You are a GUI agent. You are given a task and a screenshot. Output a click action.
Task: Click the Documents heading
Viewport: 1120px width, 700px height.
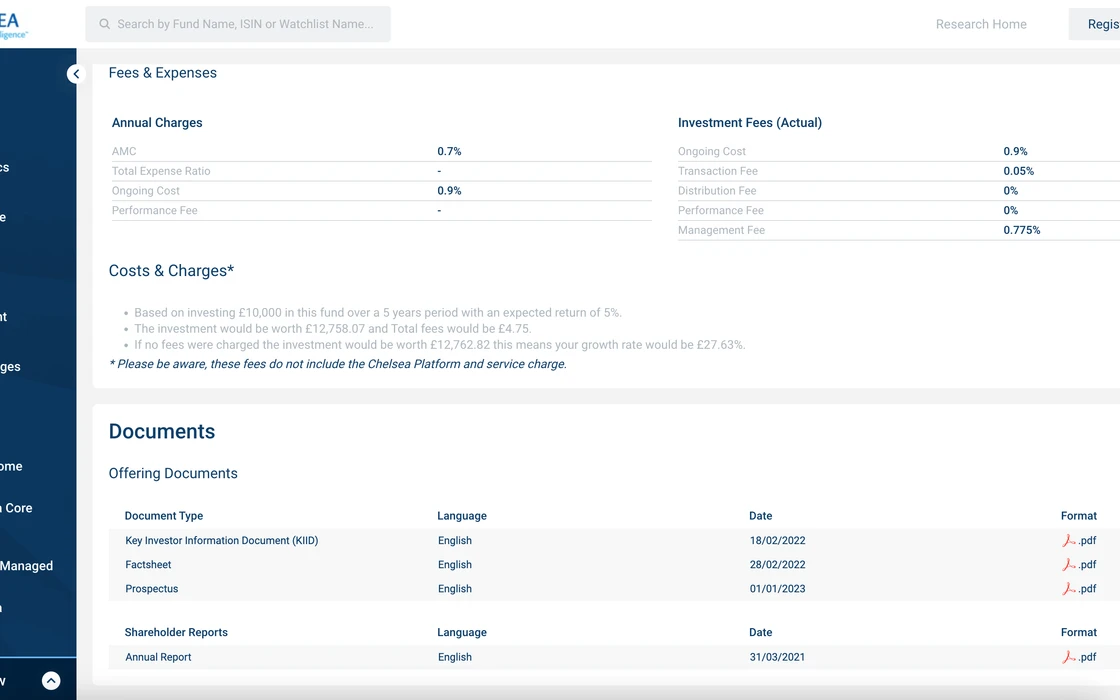point(161,431)
